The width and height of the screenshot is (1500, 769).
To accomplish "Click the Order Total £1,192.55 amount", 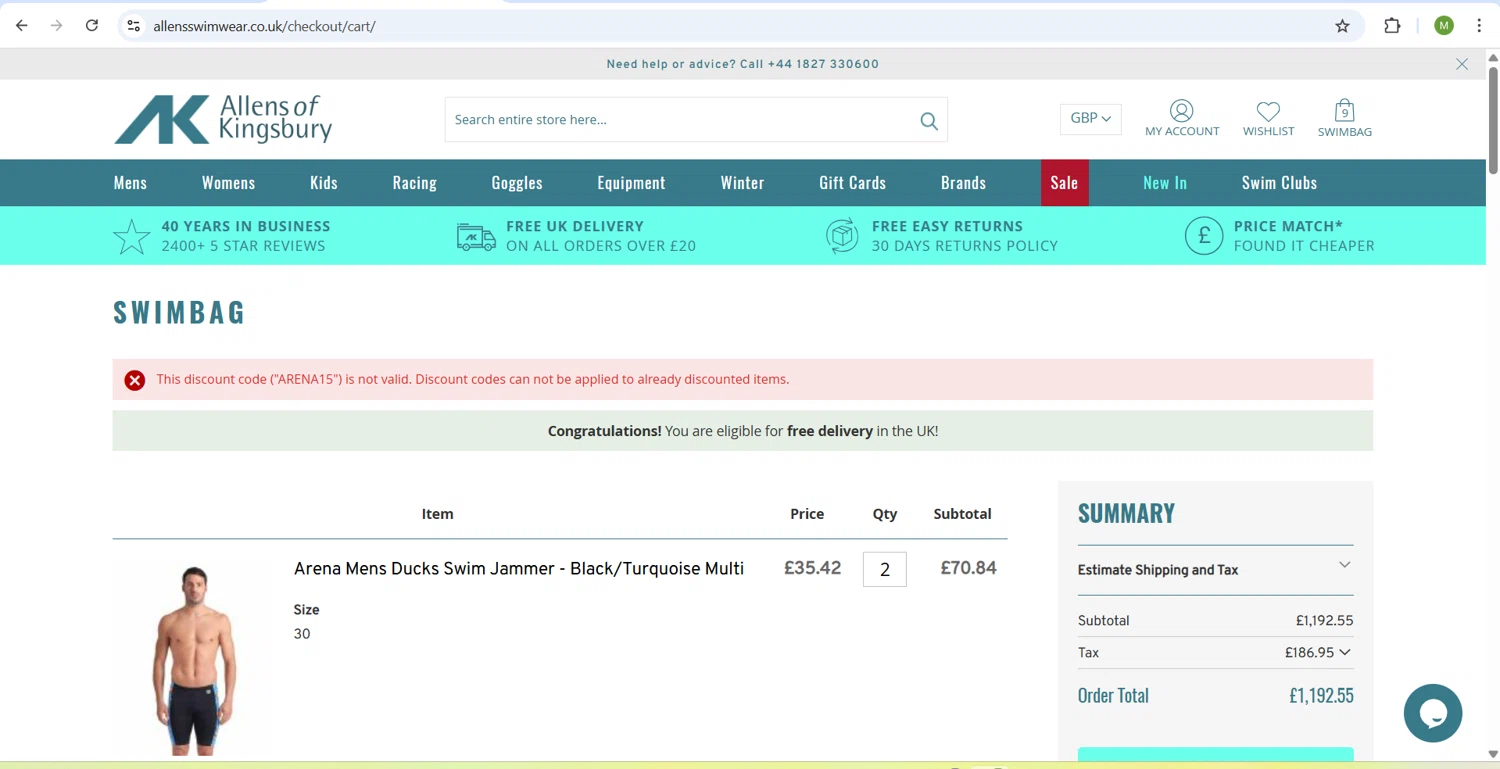I will pyautogui.click(x=1321, y=695).
